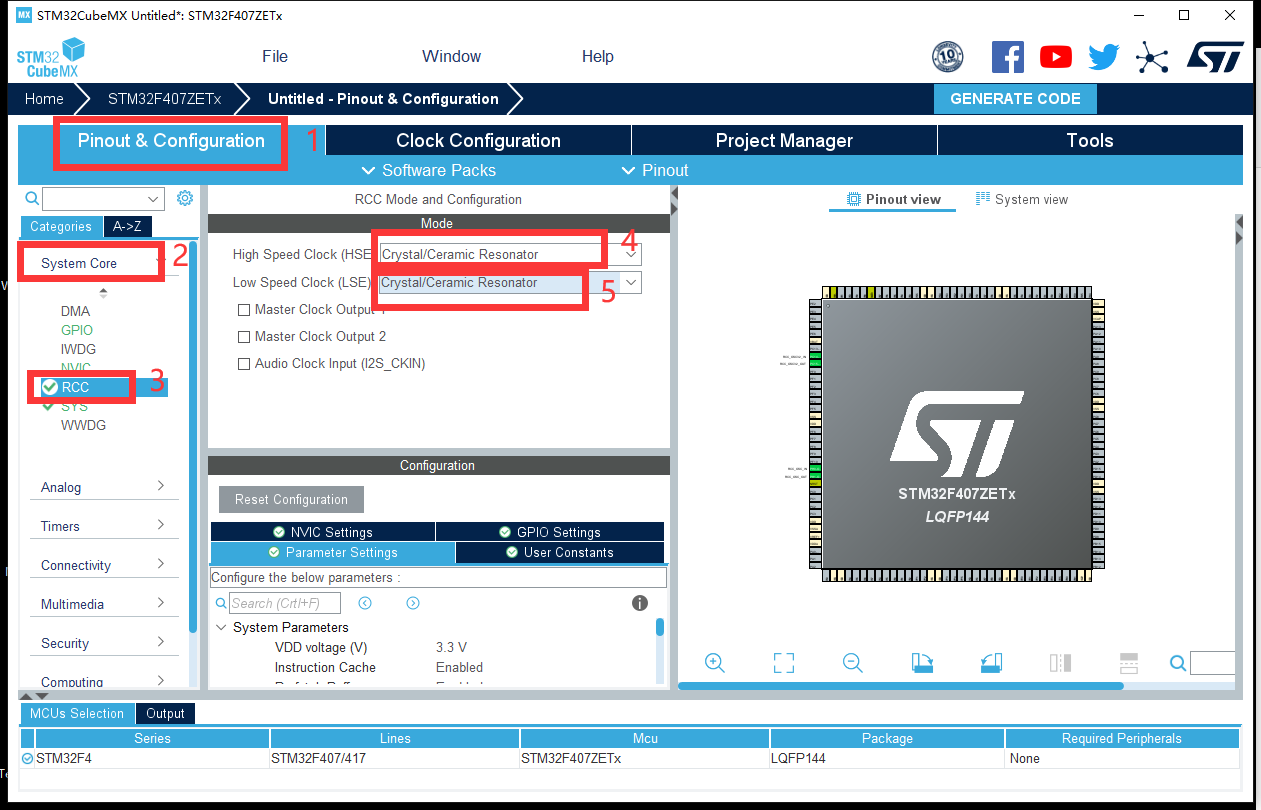Switch to Clock Configuration tab
1261x810 pixels.
pos(478,140)
